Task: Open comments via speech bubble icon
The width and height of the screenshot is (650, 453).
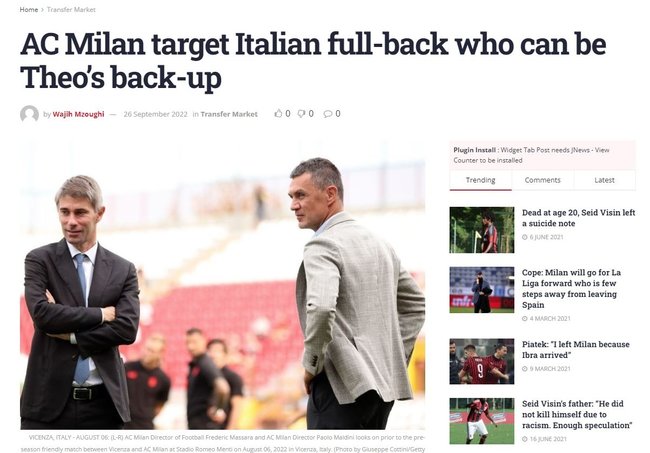Action: (x=327, y=114)
